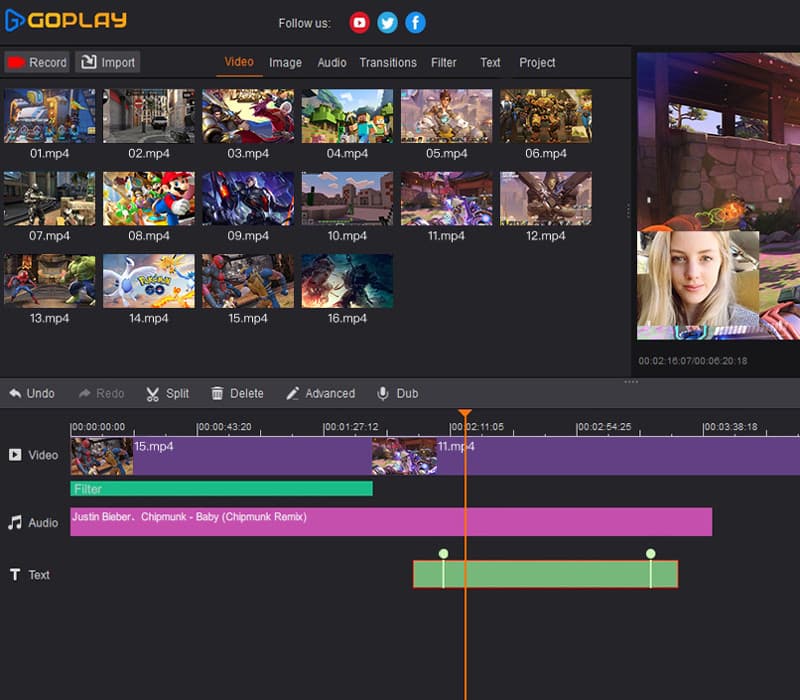Click the Text track T icon

[13, 575]
